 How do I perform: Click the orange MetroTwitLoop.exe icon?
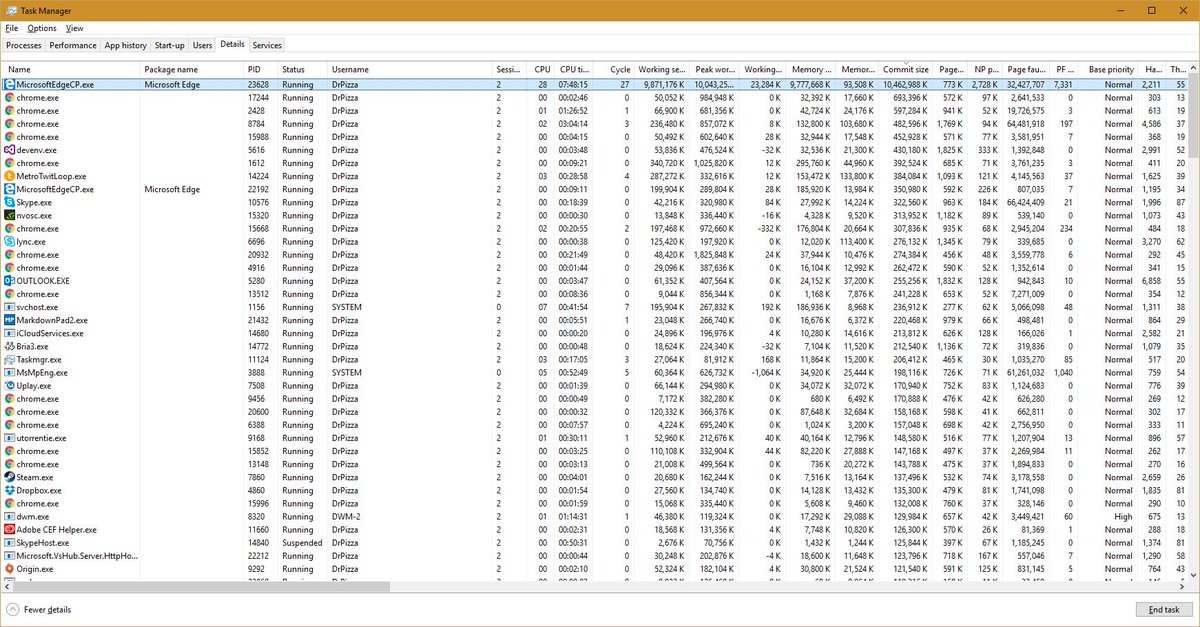pos(9,176)
